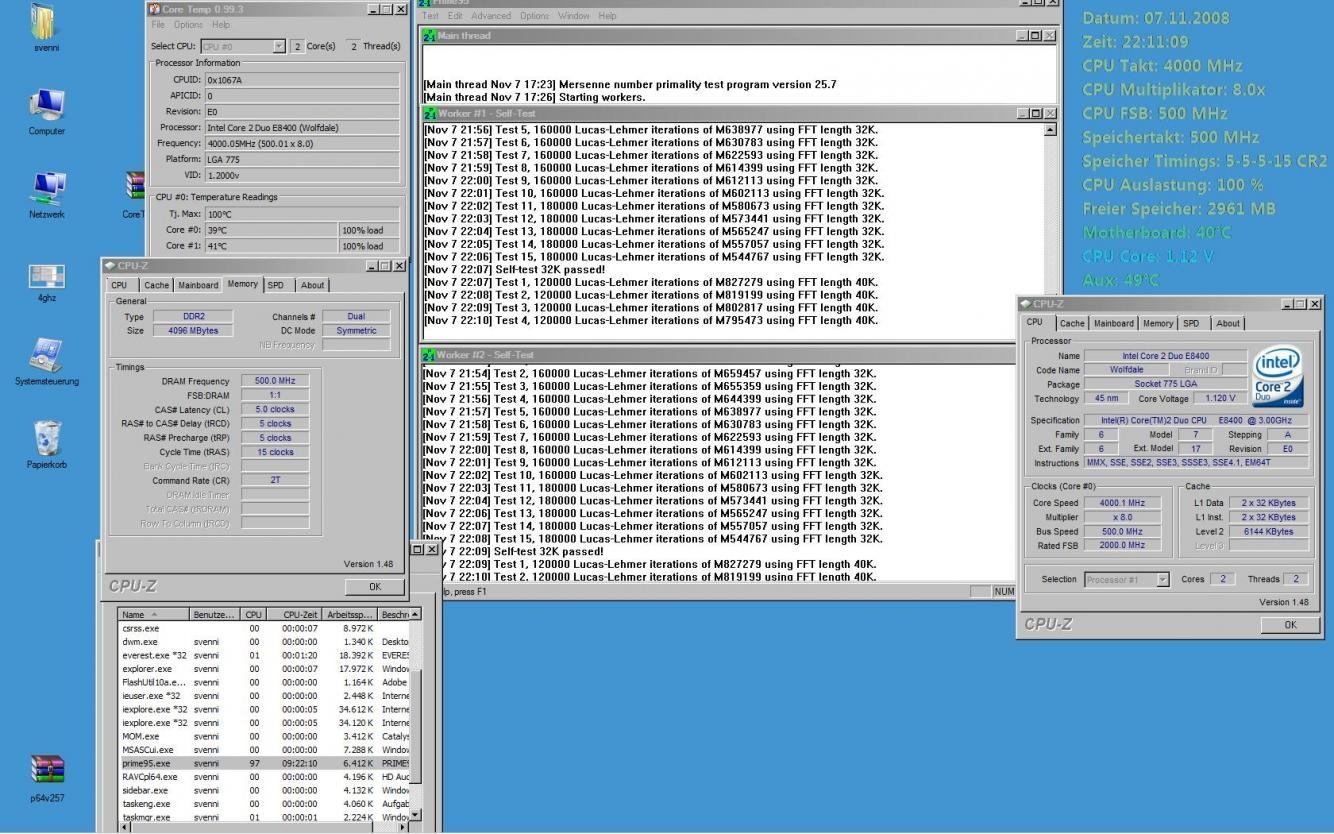1334x834 pixels.
Task: Switch to About tab in the CPU-Z Memory window
Action: coord(313,285)
